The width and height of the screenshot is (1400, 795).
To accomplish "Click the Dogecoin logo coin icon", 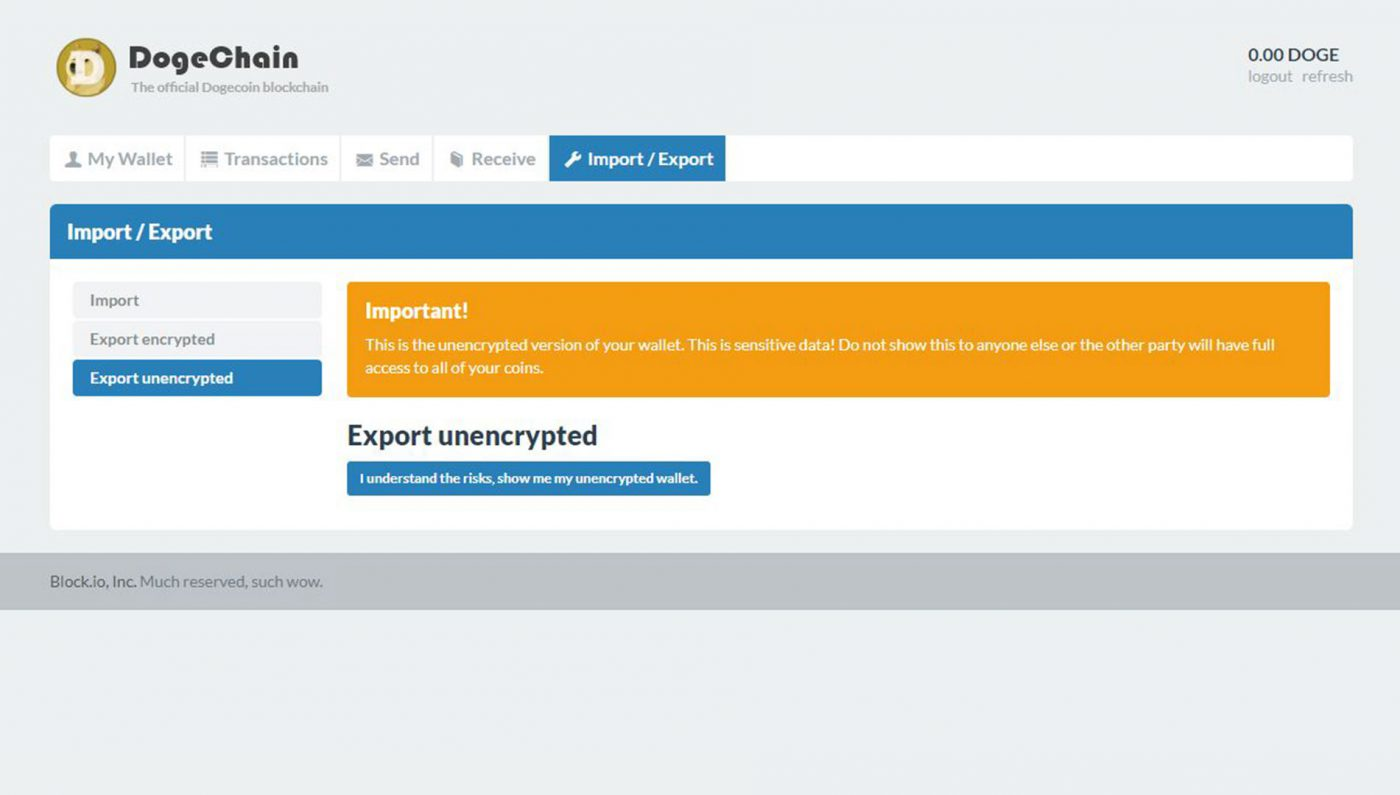I will 86,67.
